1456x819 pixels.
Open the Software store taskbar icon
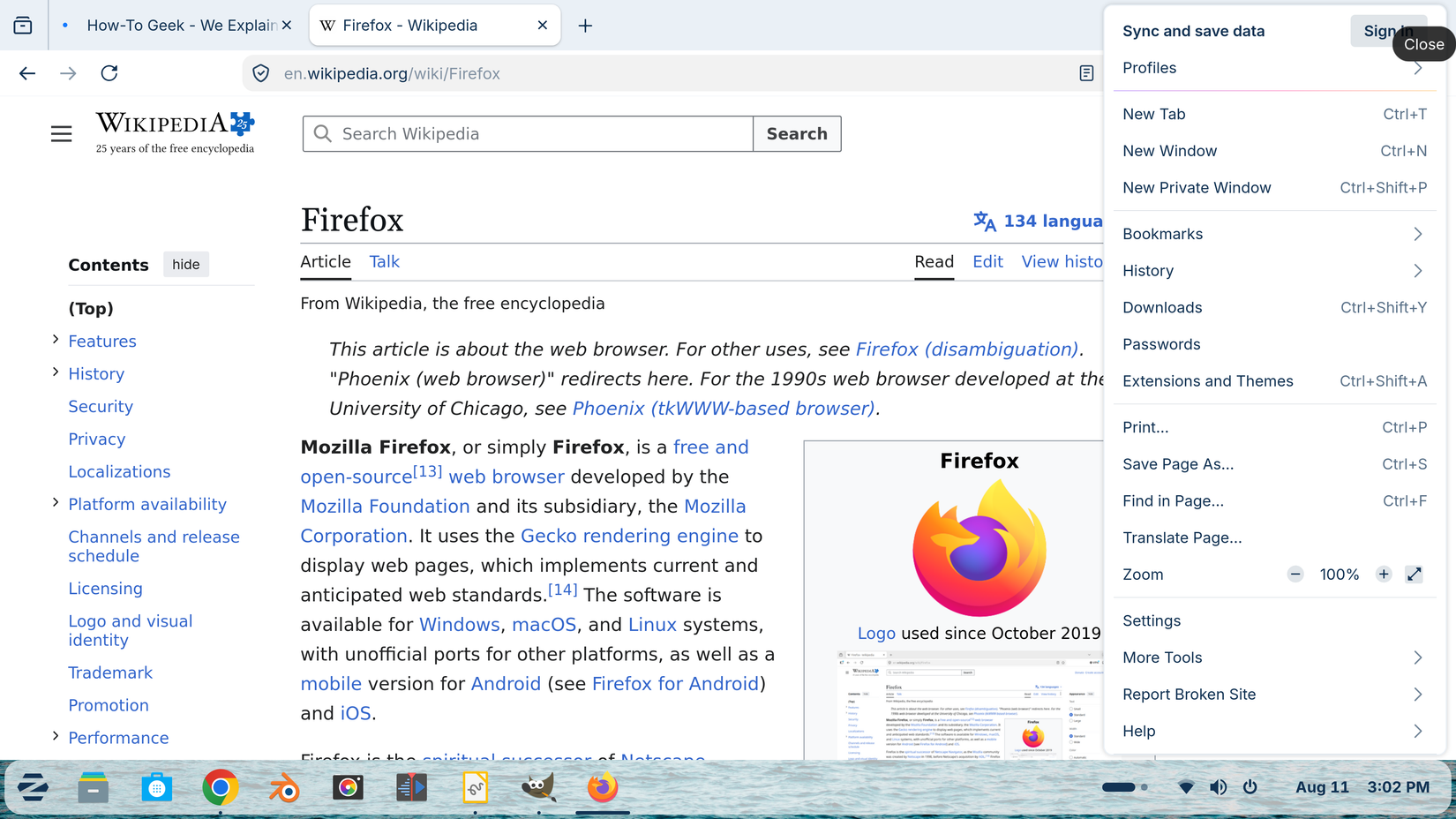[x=156, y=787]
